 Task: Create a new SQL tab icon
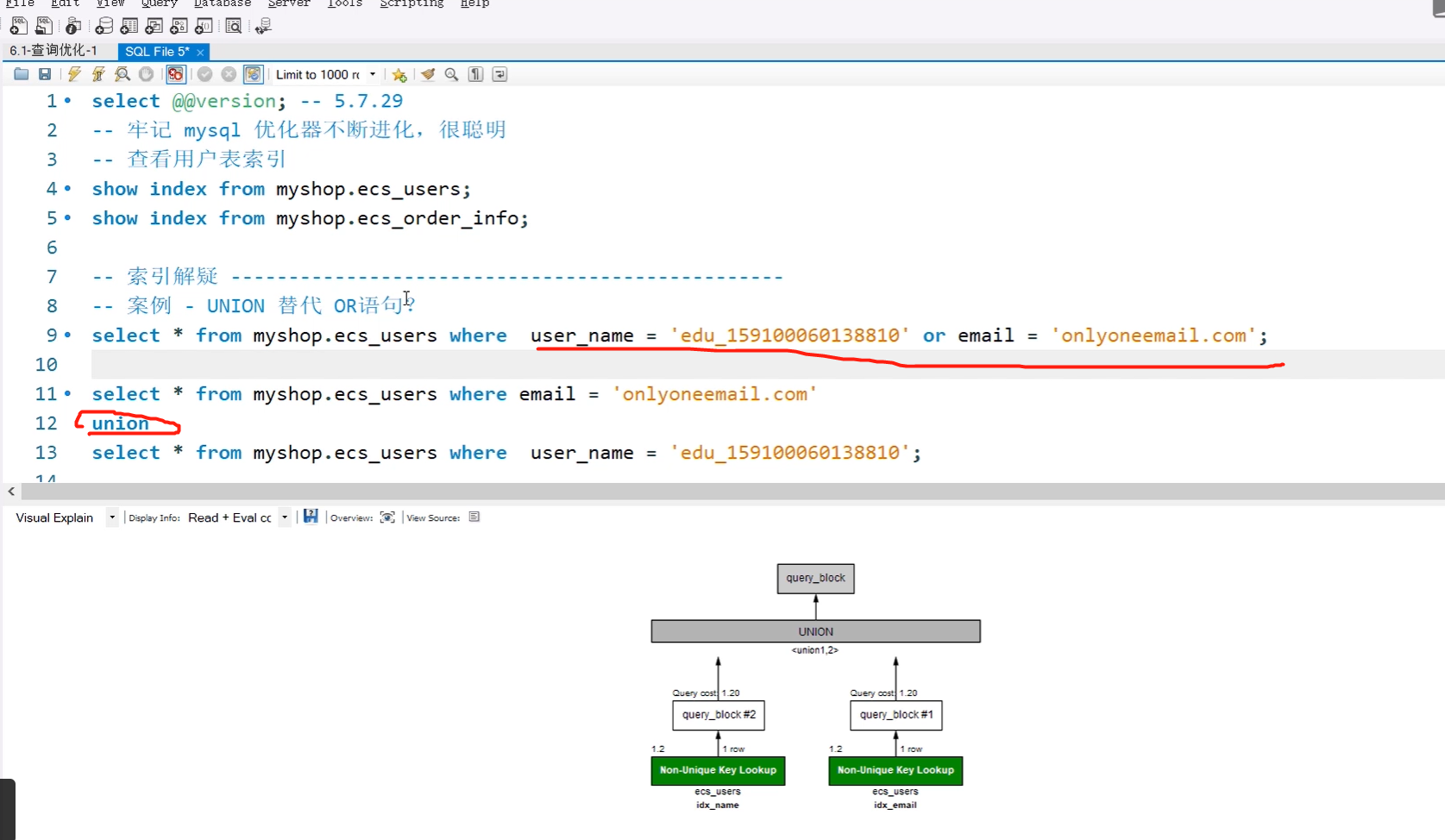click(18, 26)
